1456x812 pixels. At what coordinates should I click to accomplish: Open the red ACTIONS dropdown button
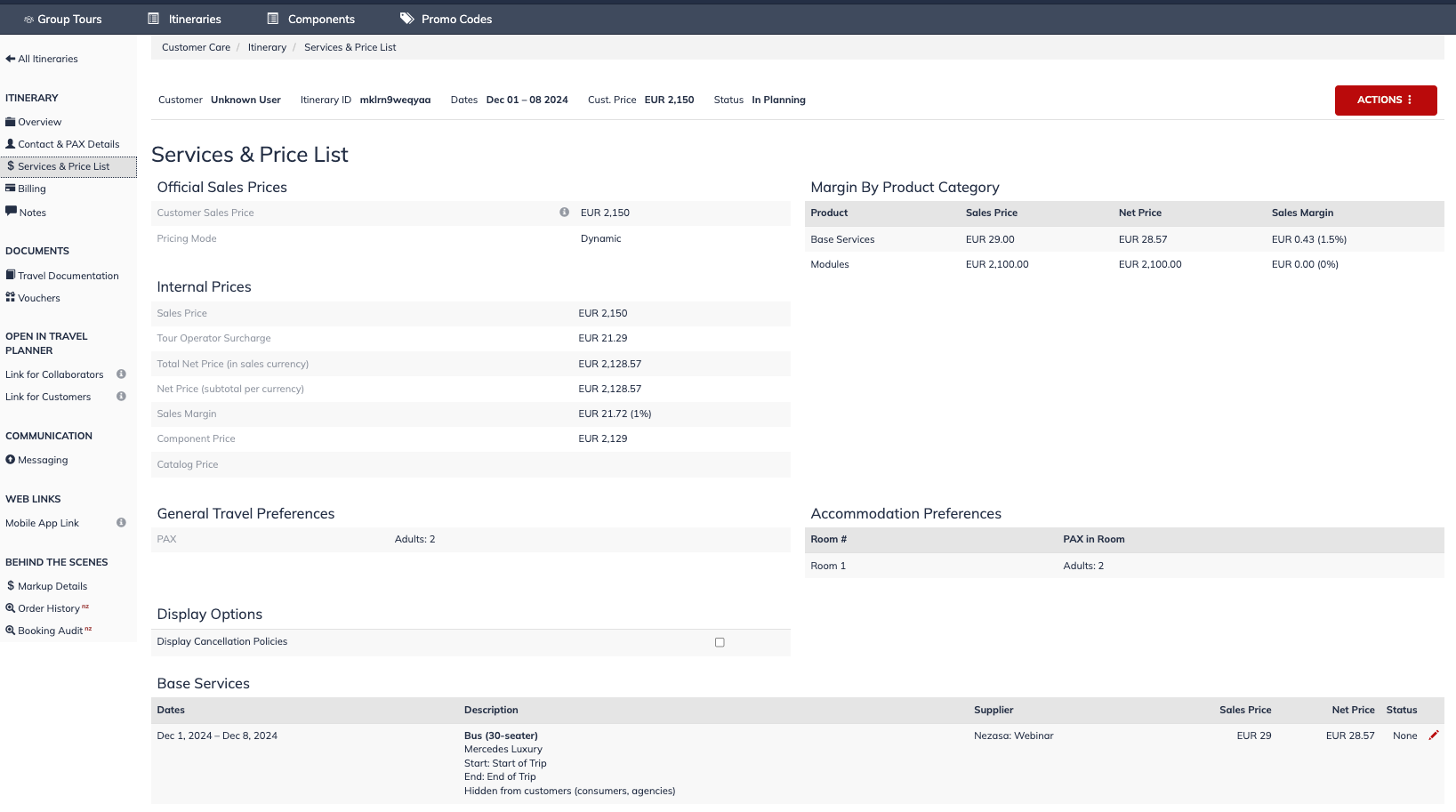pyautogui.click(x=1386, y=100)
